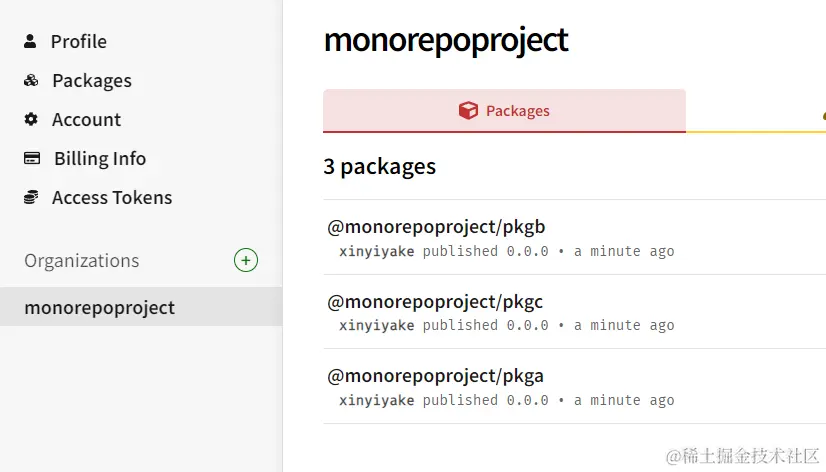
Task: Go to Account settings
Action: (x=86, y=120)
